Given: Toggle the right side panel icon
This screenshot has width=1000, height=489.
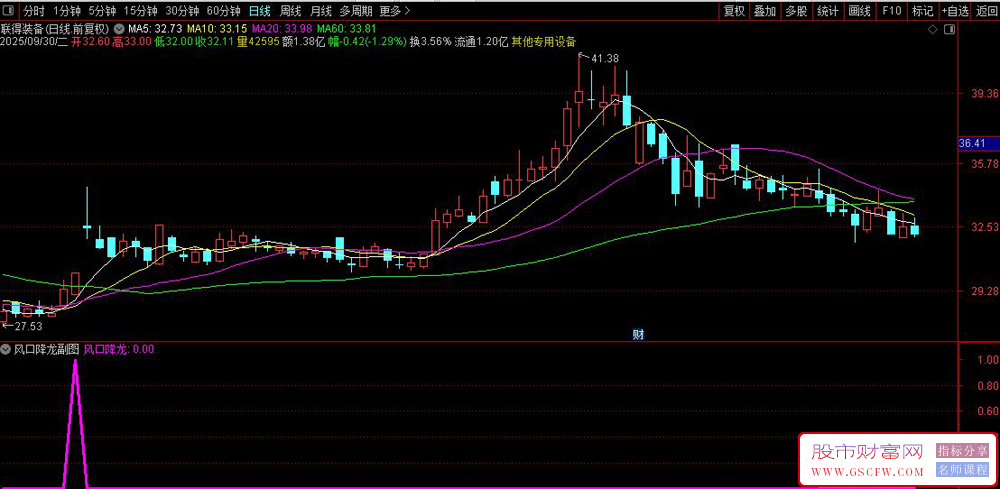Looking at the screenshot, I should 950,29.
